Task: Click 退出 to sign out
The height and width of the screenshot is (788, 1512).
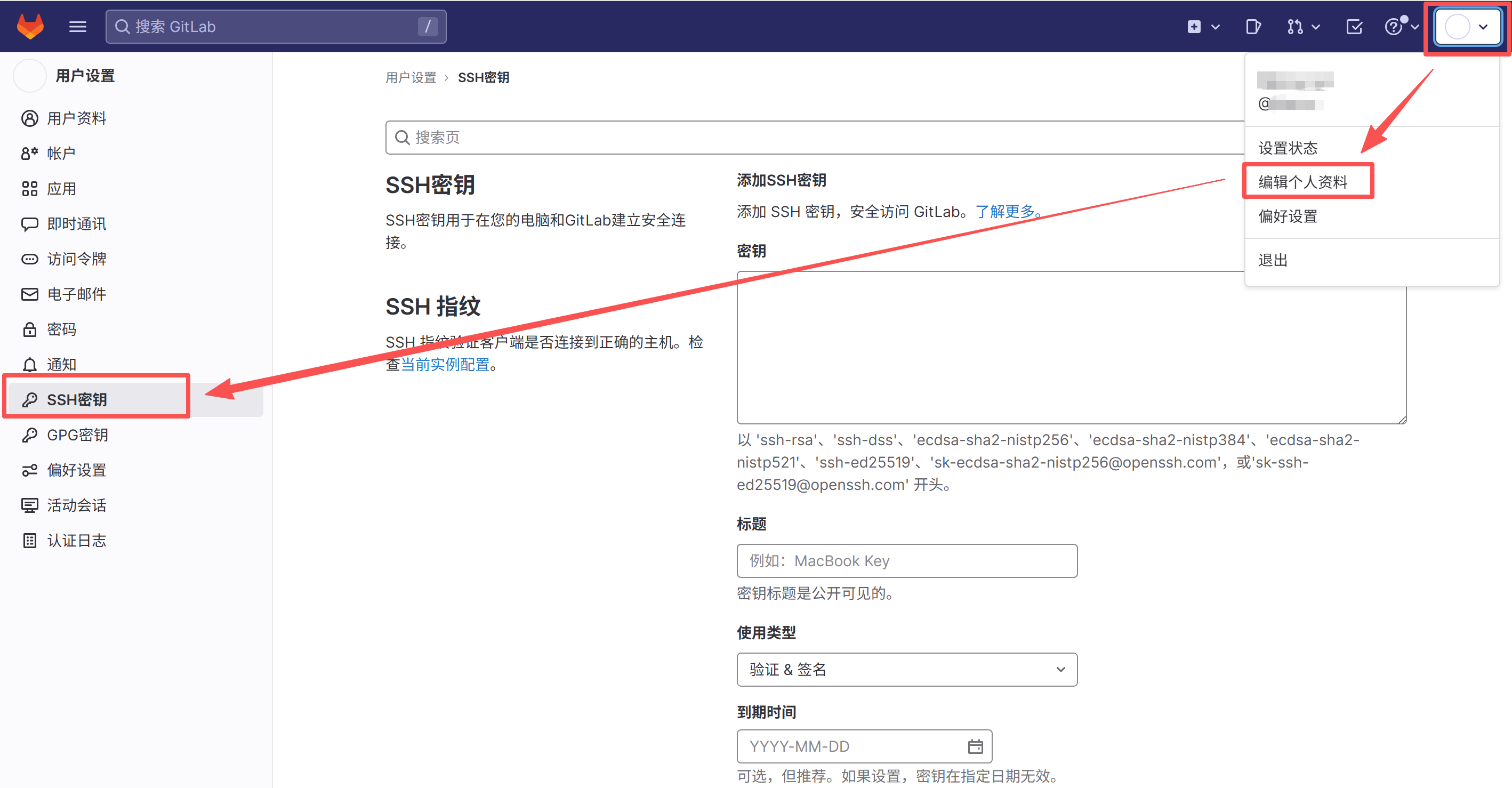Action: coord(1372,260)
